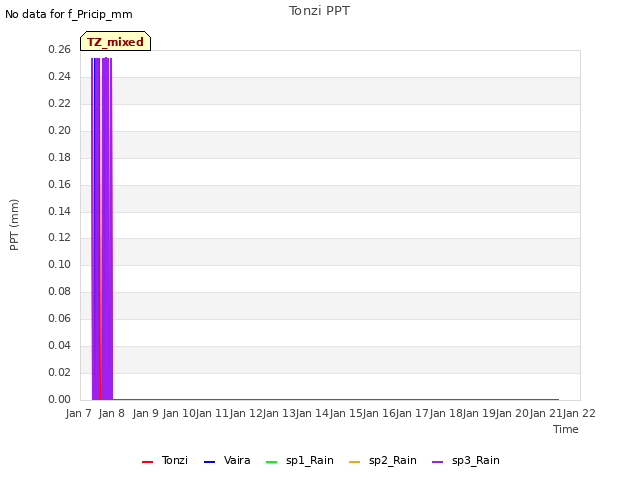Image resolution: width=640 pixels, height=480 pixels.
Task: Click the Jan 9 x-axis label
Action: click(x=145, y=413)
